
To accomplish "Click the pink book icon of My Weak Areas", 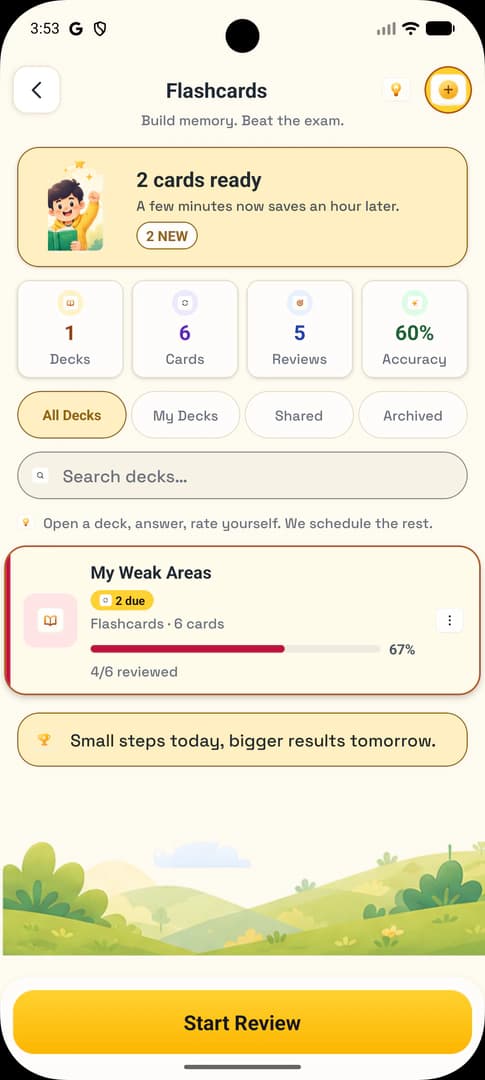I will click(x=50, y=620).
